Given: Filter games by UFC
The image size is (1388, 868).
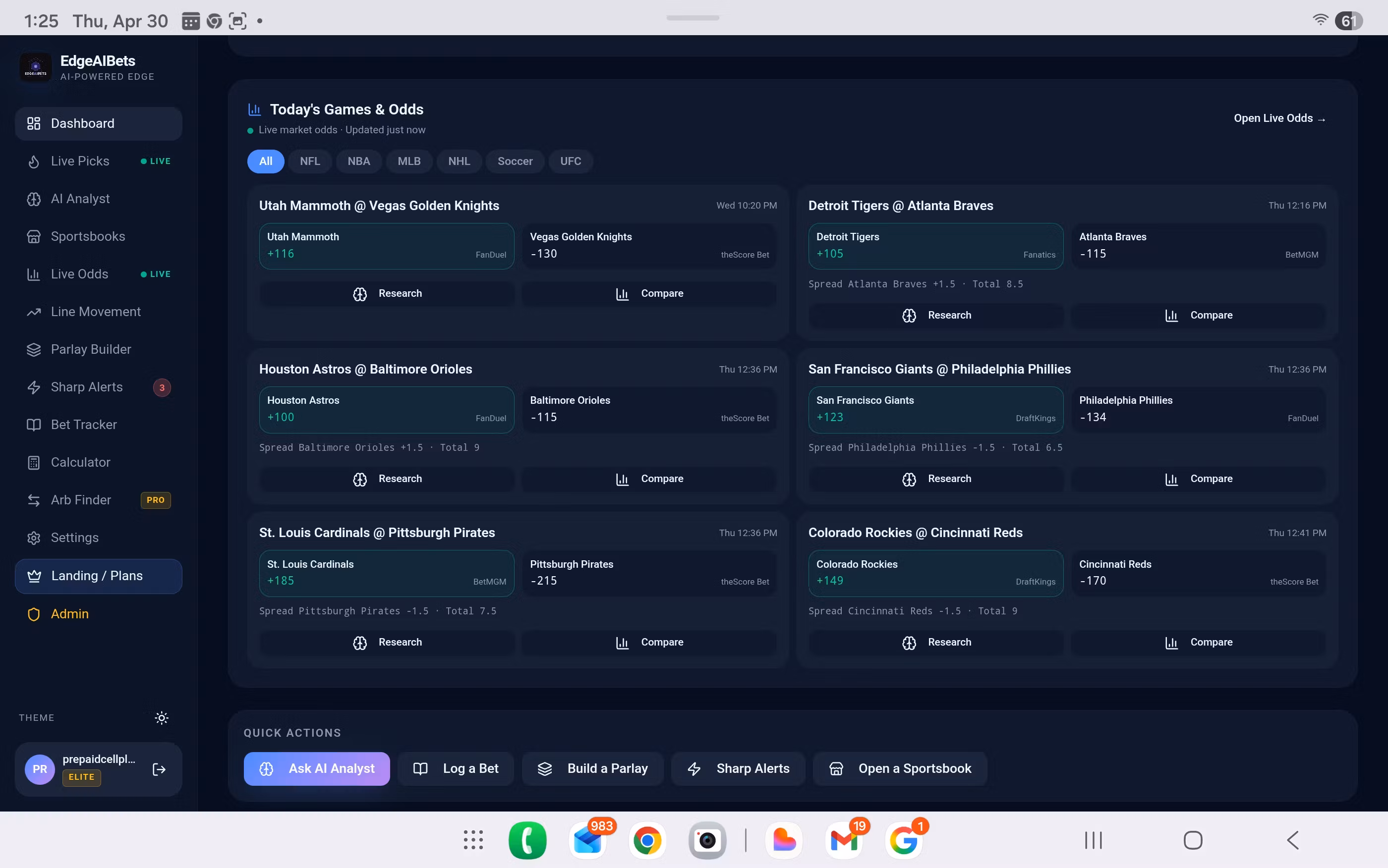Looking at the screenshot, I should tap(570, 162).
